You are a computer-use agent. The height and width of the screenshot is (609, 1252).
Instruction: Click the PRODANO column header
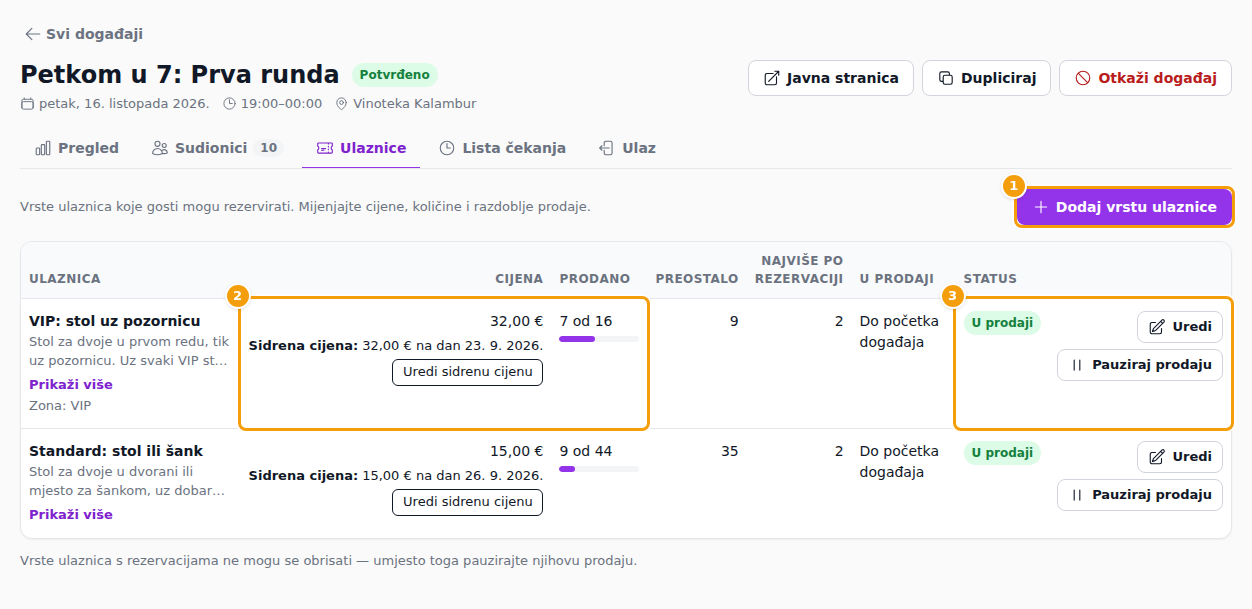click(595, 279)
